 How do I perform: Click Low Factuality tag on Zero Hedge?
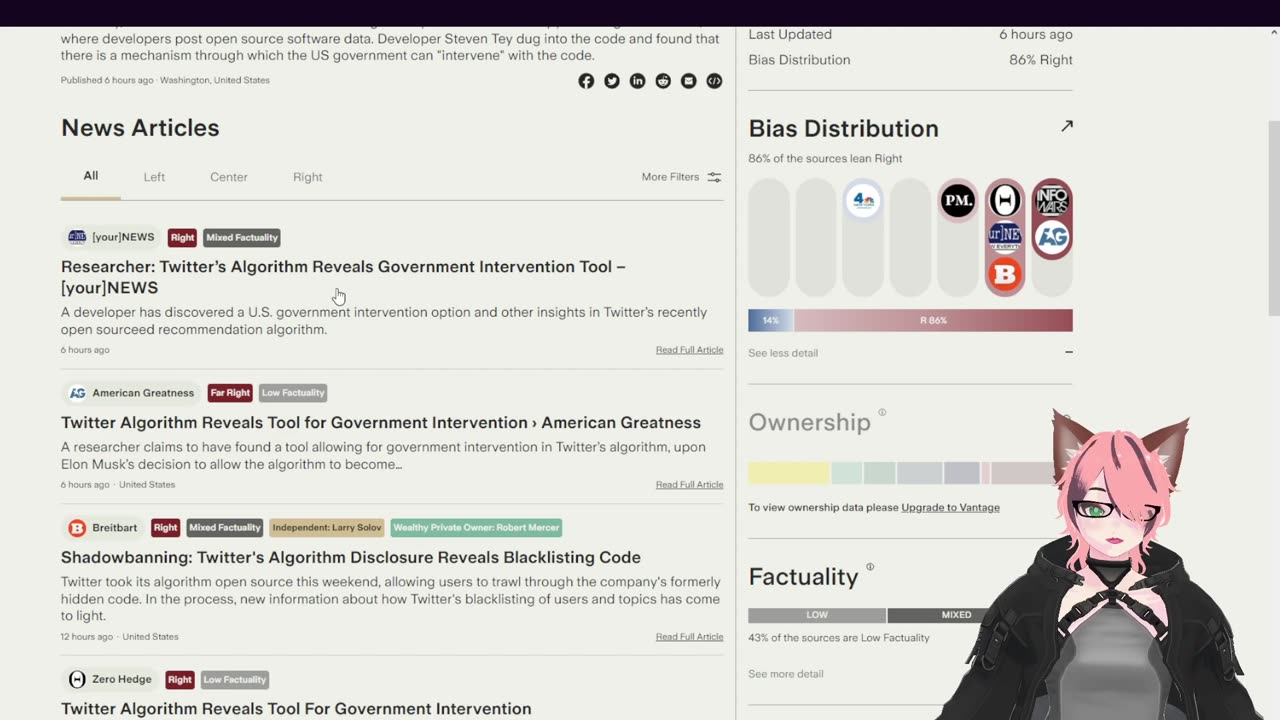235,680
